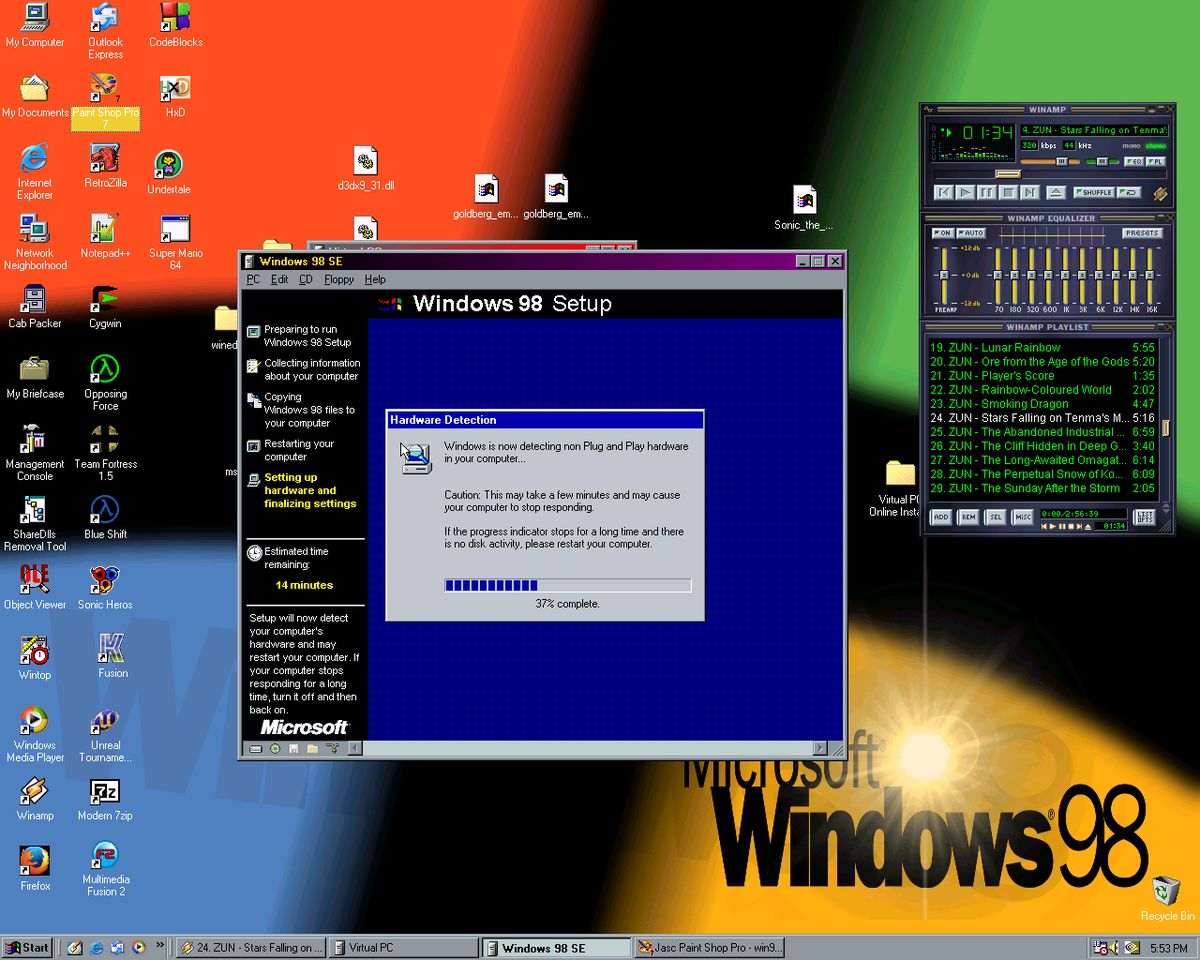
Task: Open the Floppy menu in Virtual PC
Action: pos(338,280)
